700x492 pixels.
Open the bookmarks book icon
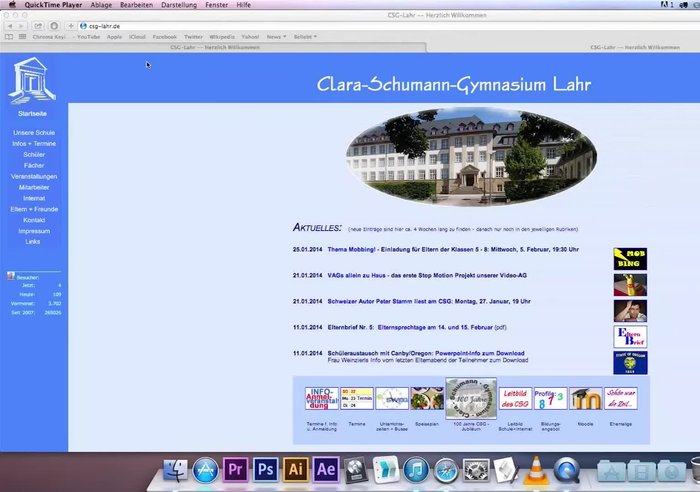pyautogui.click(x=9, y=36)
